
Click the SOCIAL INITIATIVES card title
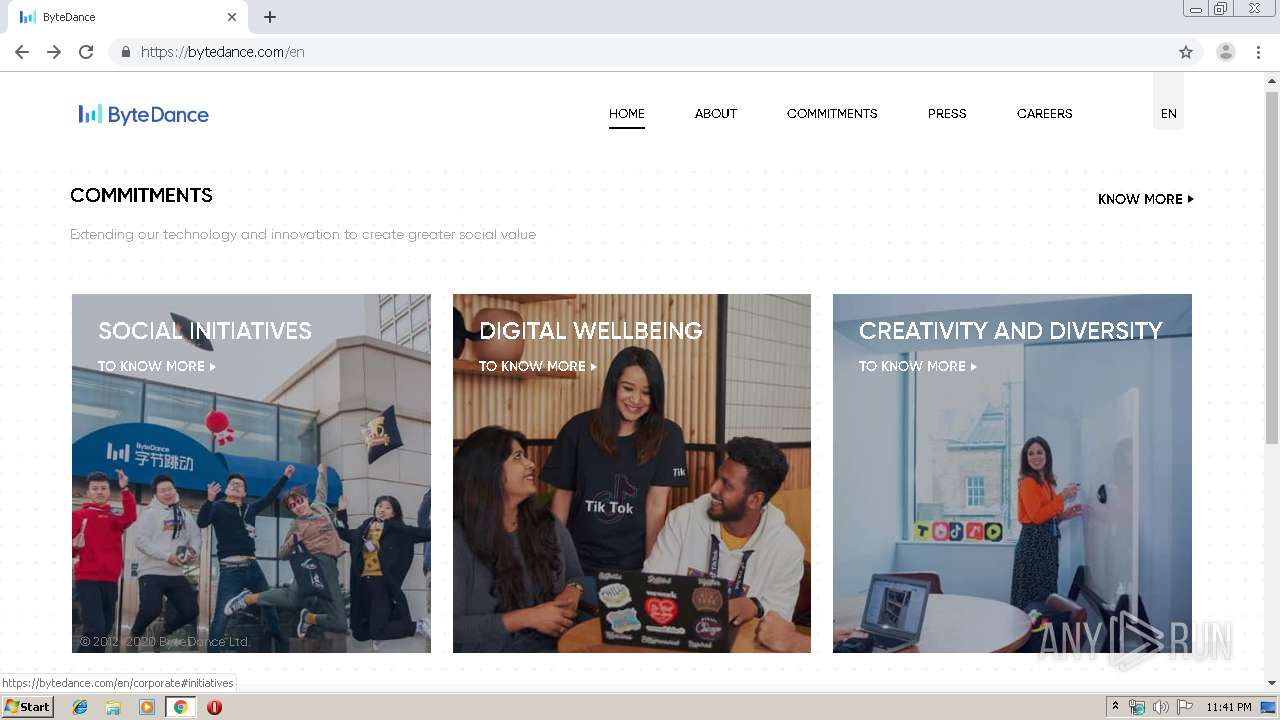[x=205, y=331]
